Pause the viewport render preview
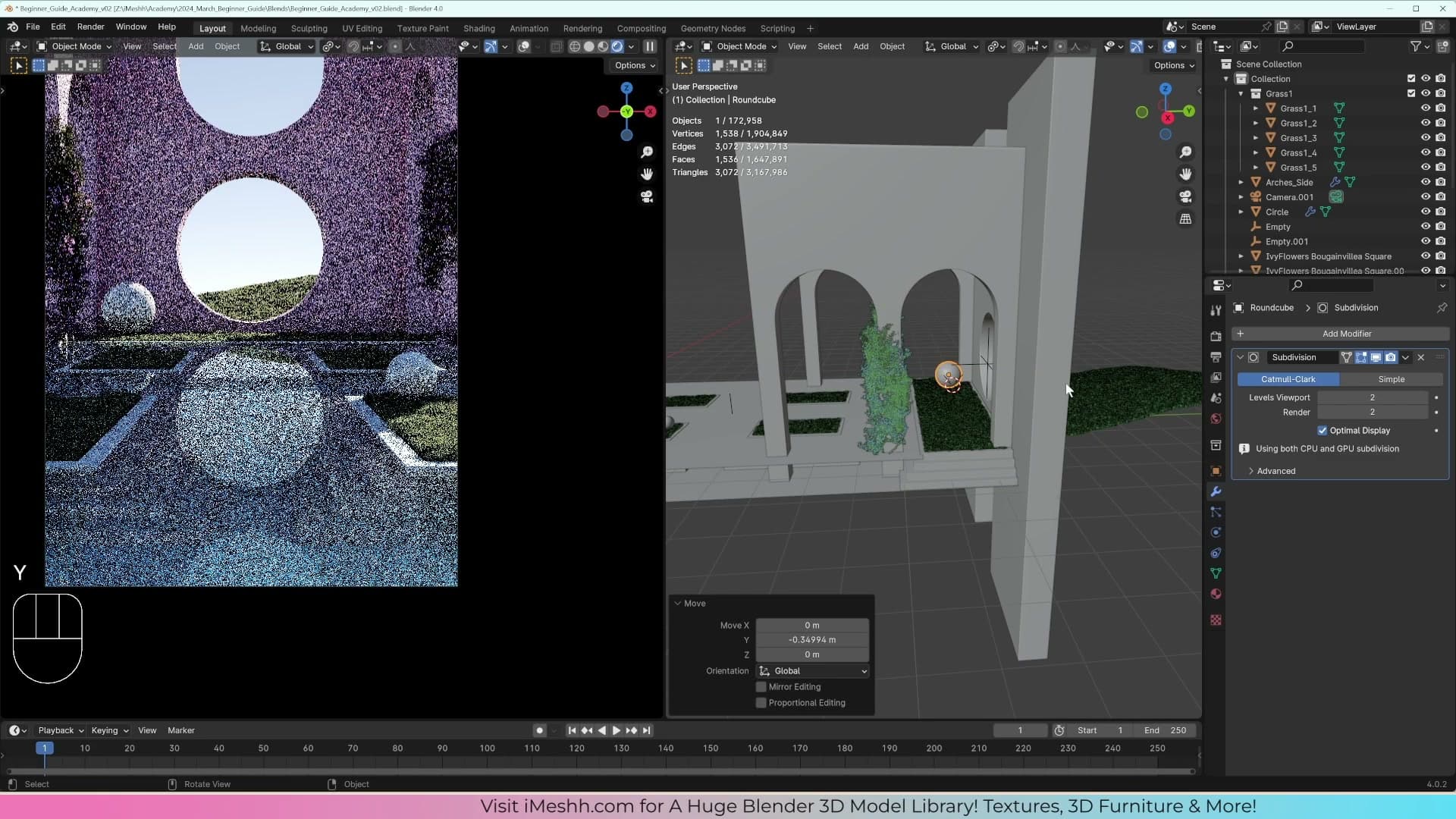 coord(650,46)
